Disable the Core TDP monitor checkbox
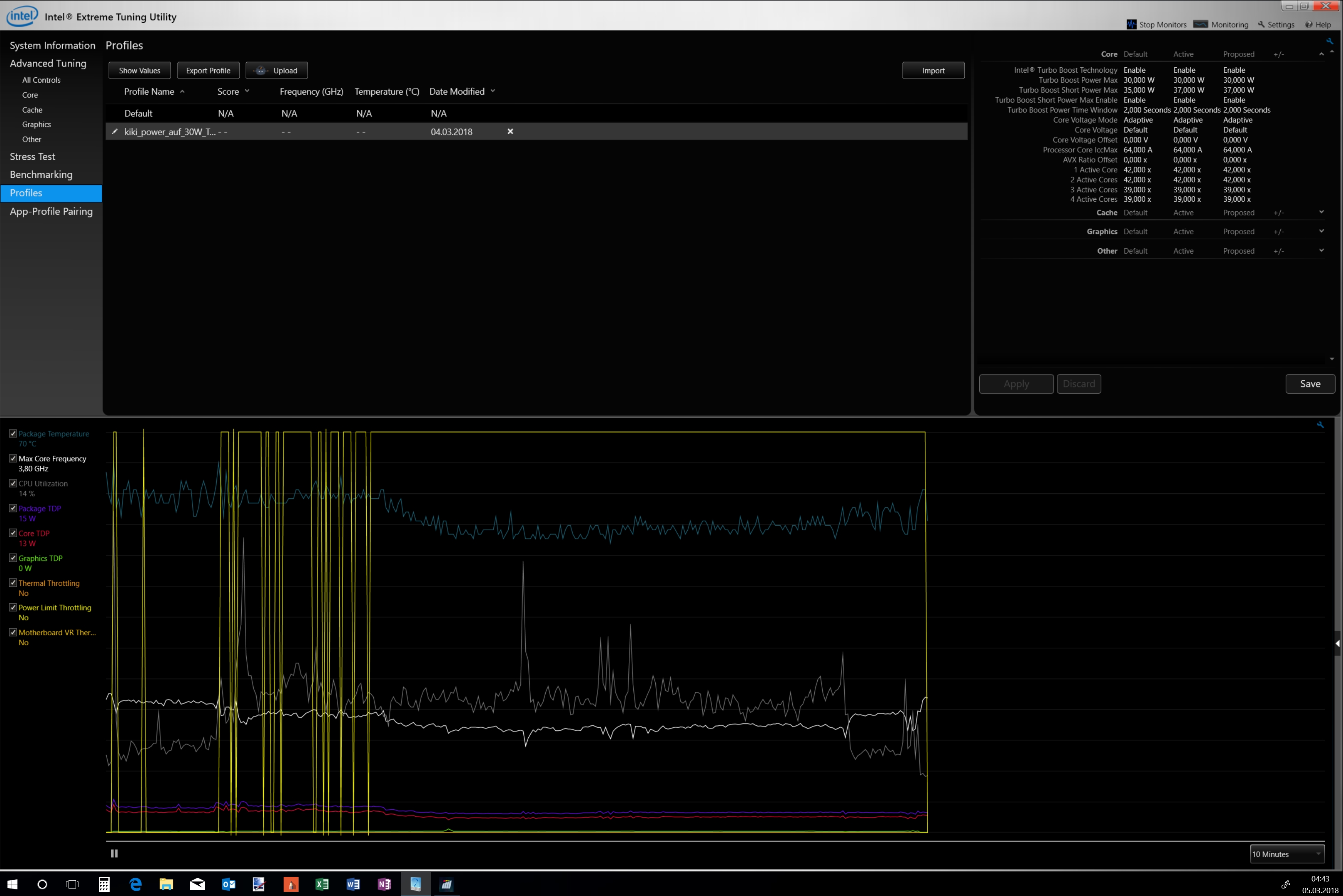Screen dimensions: 1343x896 click(x=13, y=533)
